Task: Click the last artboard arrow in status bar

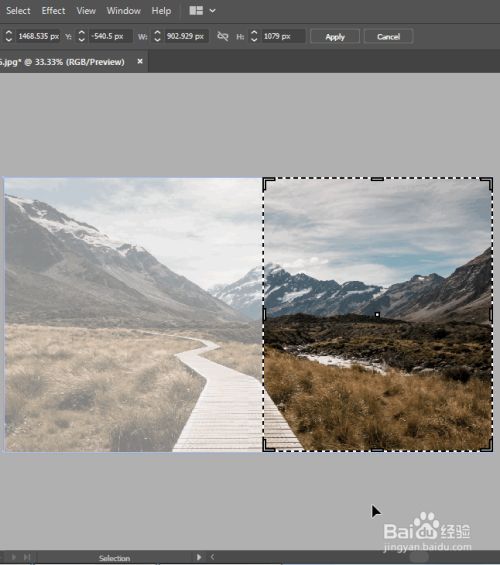Action: (27, 557)
